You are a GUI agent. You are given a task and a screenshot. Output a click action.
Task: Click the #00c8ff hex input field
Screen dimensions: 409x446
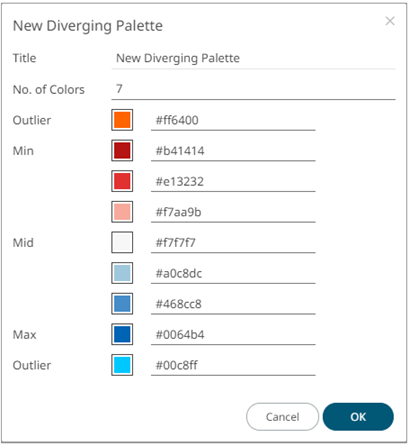[233, 365]
